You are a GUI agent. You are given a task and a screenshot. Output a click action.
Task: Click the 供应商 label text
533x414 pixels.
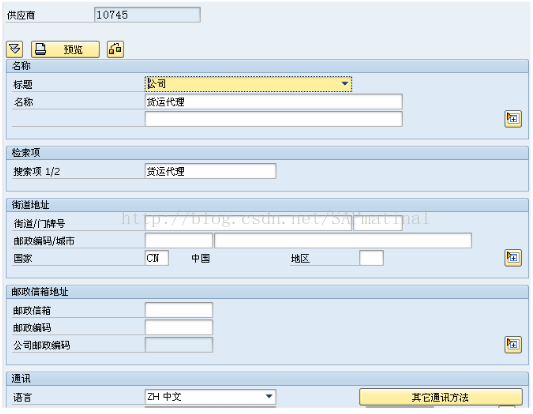[x=21, y=15]
